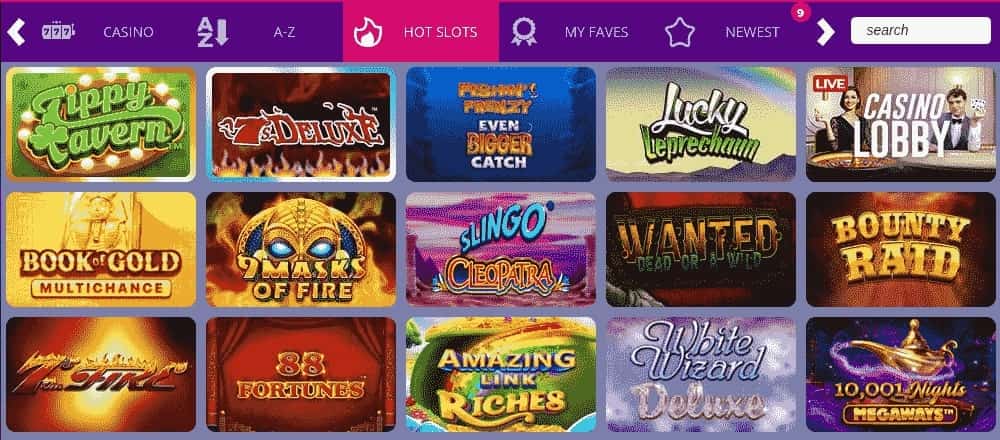The width and height of the screenshot is (1000, 440).
Task: Open the A-Z tab label
Action: pyautogui.click(x=284, y=32)
